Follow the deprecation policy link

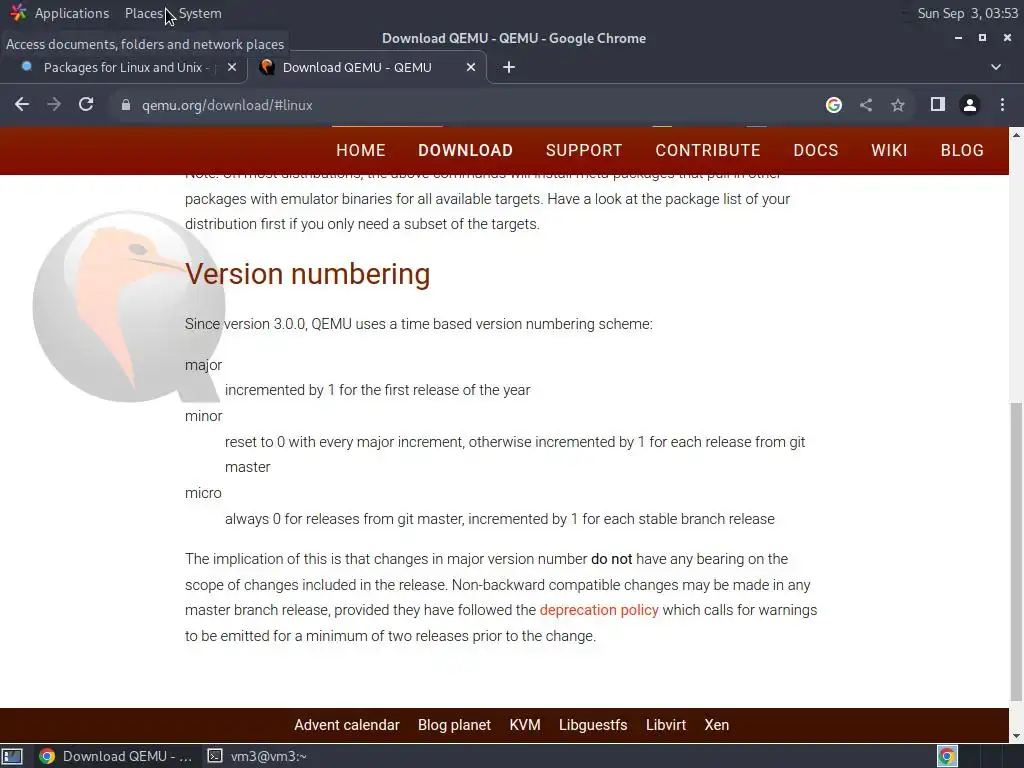[x=599, y=610]
